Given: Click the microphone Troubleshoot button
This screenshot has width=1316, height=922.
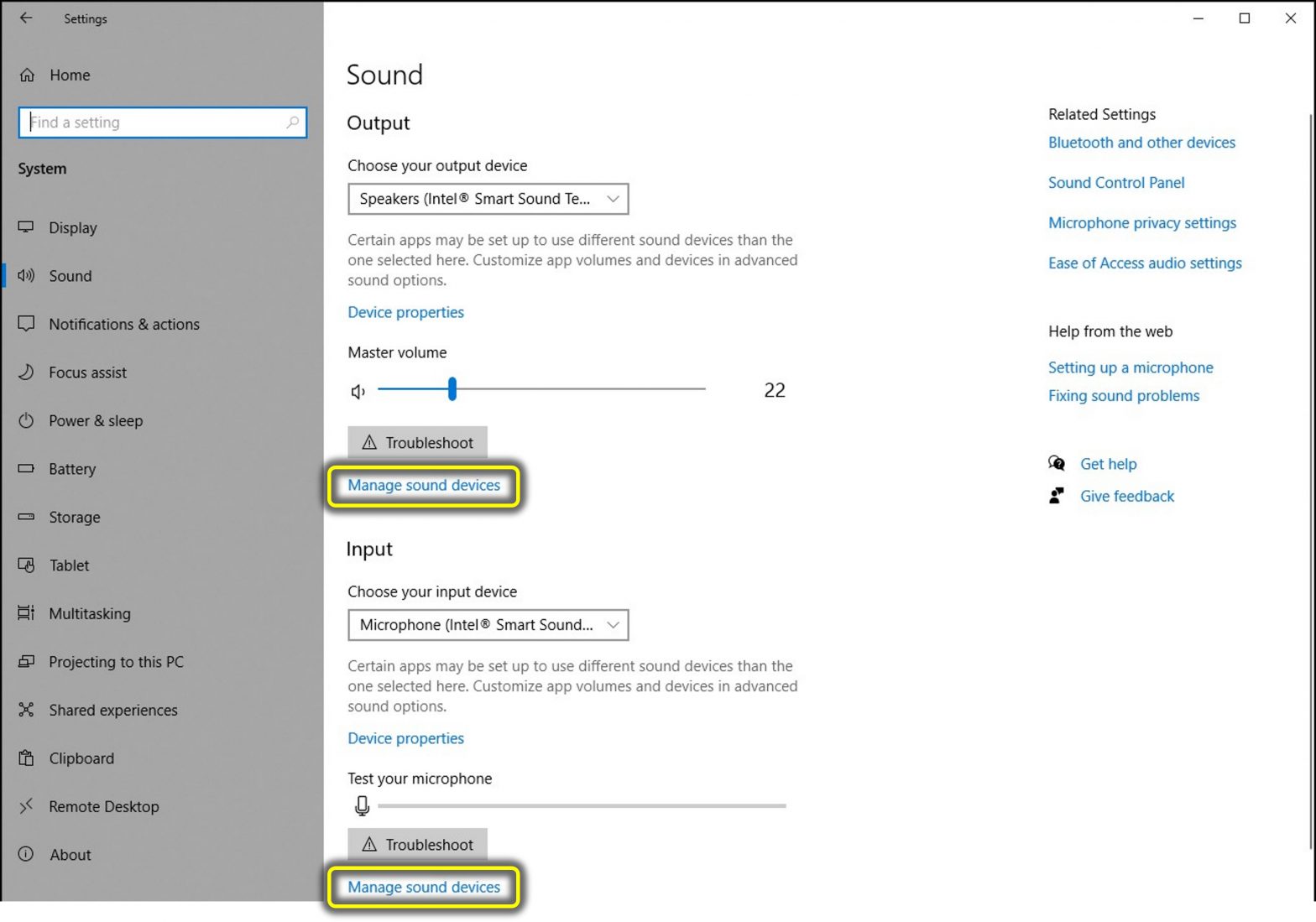Looking at the screenshot, I should click(x=417, y=844).
